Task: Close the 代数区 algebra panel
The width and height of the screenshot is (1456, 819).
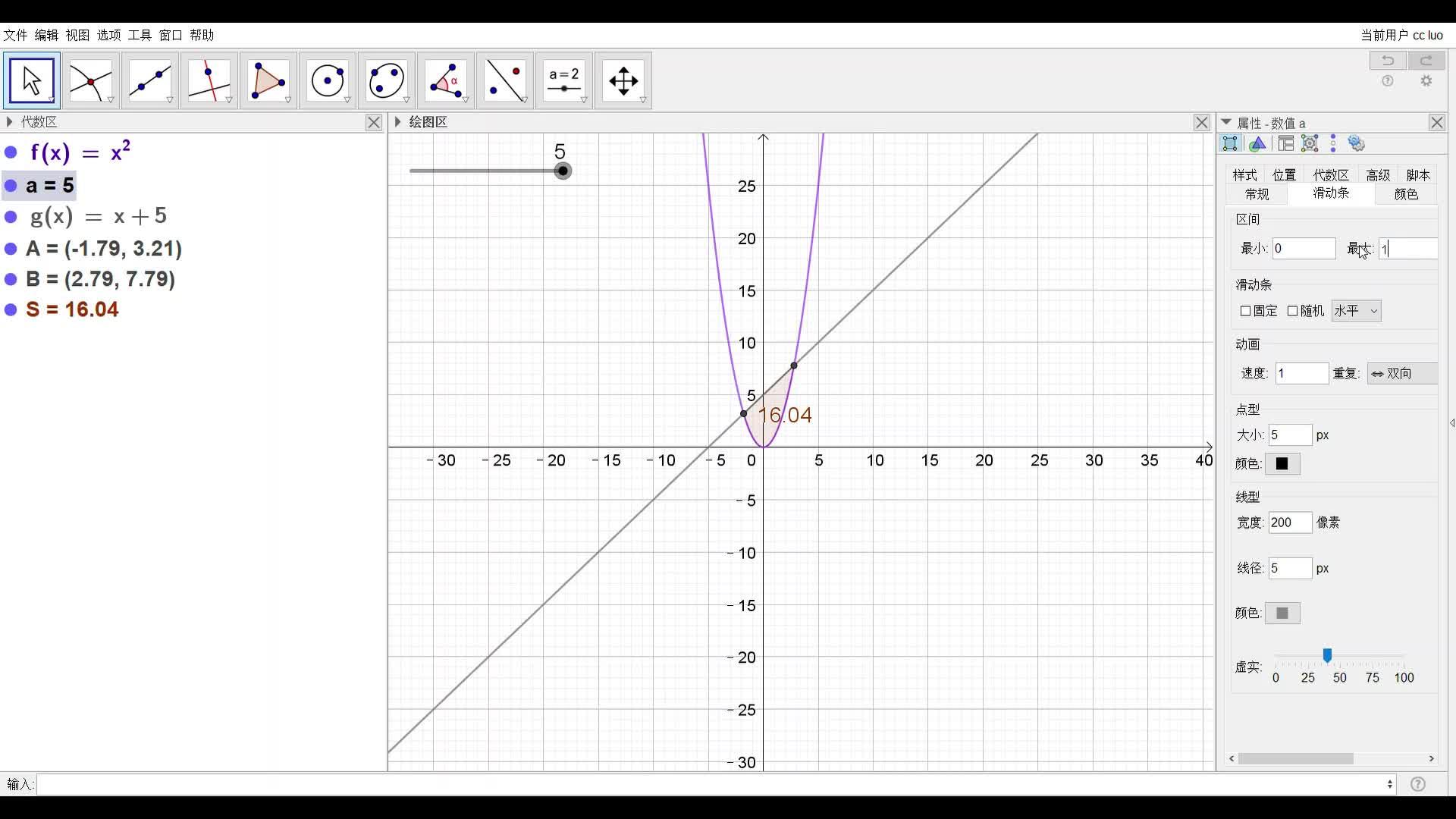Action: [374, 123]
